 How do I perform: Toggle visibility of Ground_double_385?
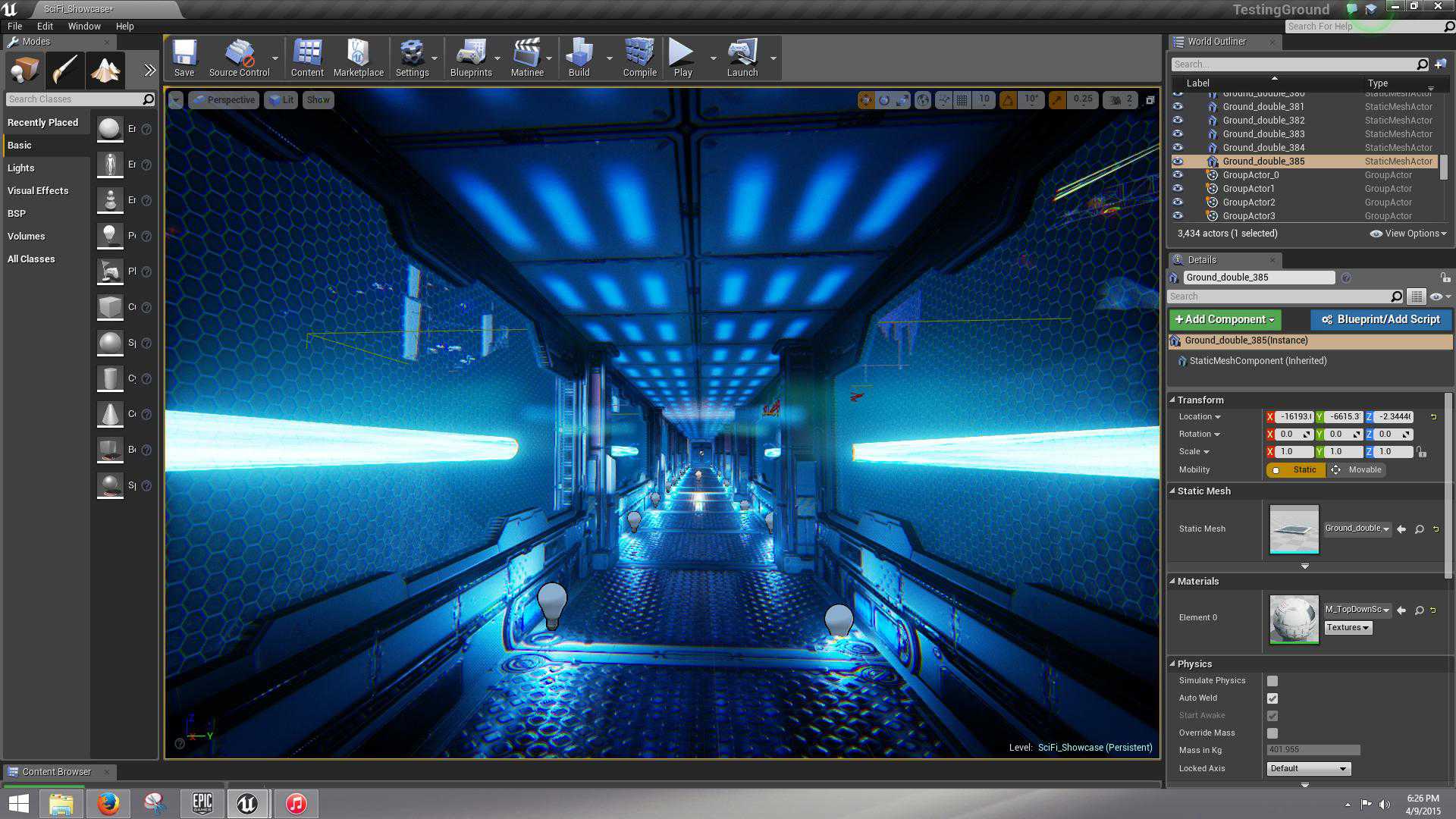click(x=1178, y=162)
